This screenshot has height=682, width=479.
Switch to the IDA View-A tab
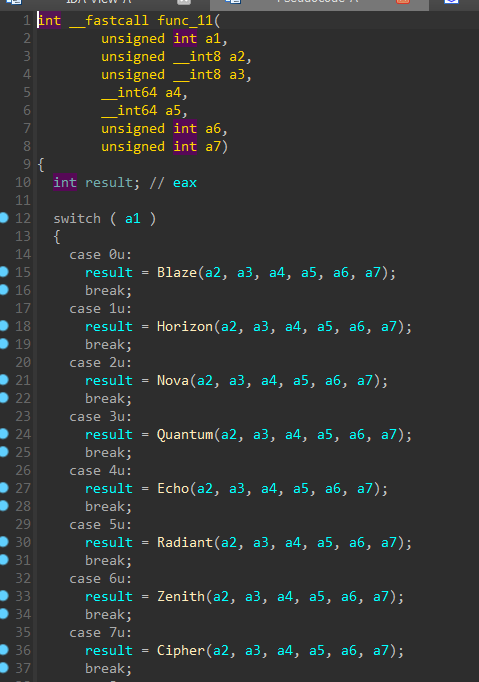tap(99, 2)
